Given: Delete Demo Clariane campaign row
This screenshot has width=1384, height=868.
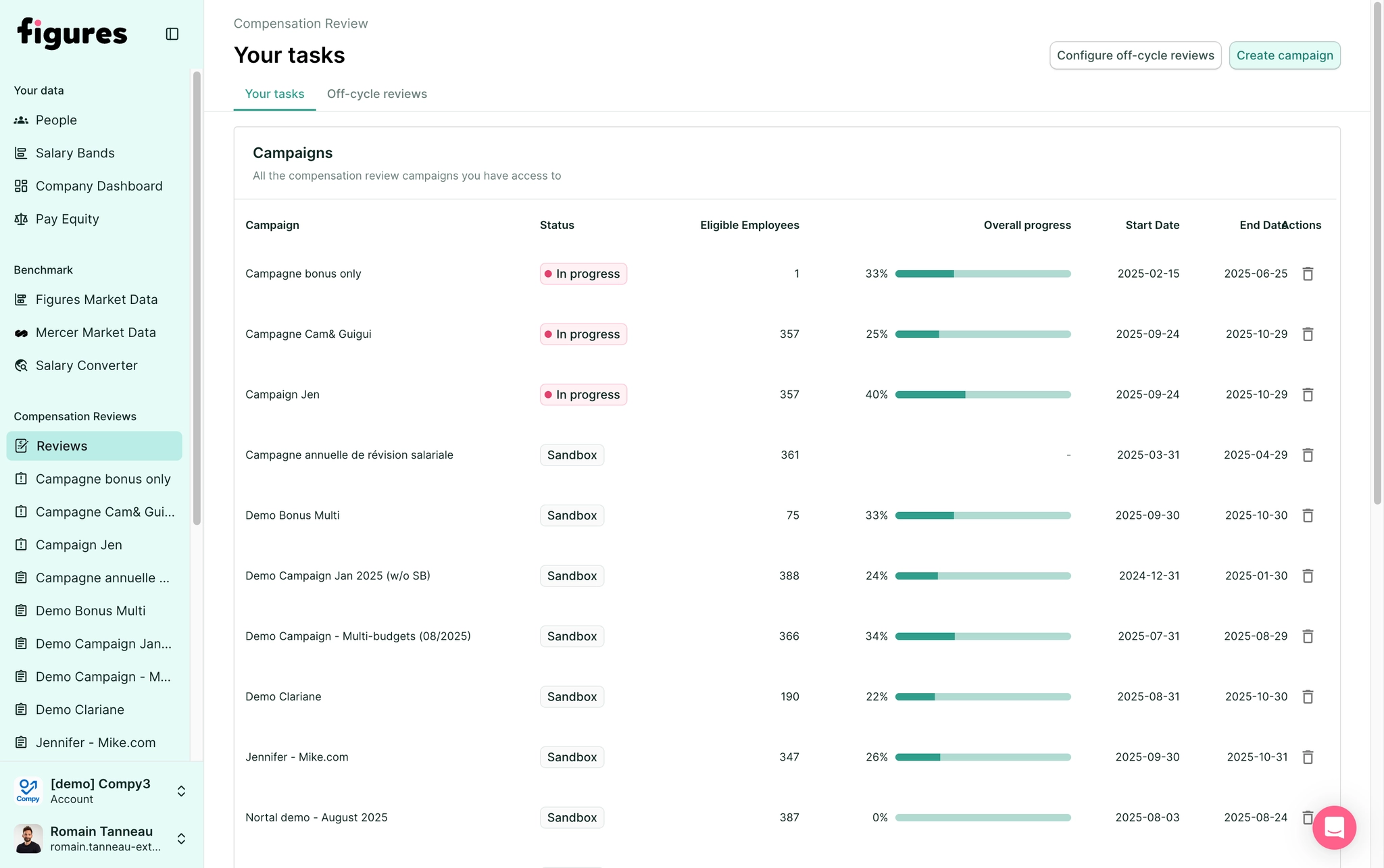Looking at the screenshot, I should tap(1308, 696).
